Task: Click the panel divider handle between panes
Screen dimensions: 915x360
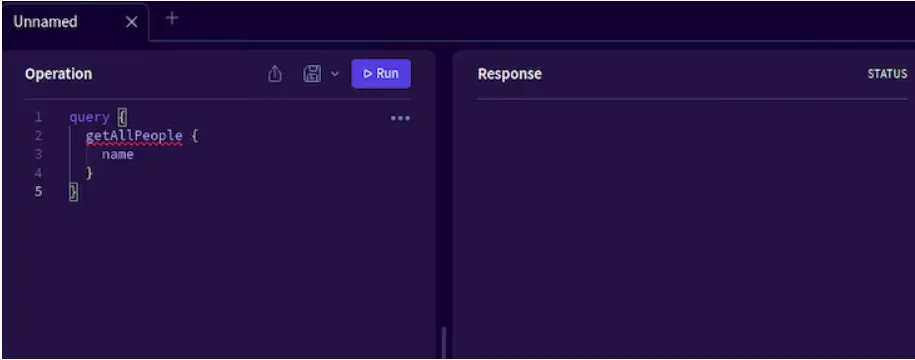Action: point(443,342)
